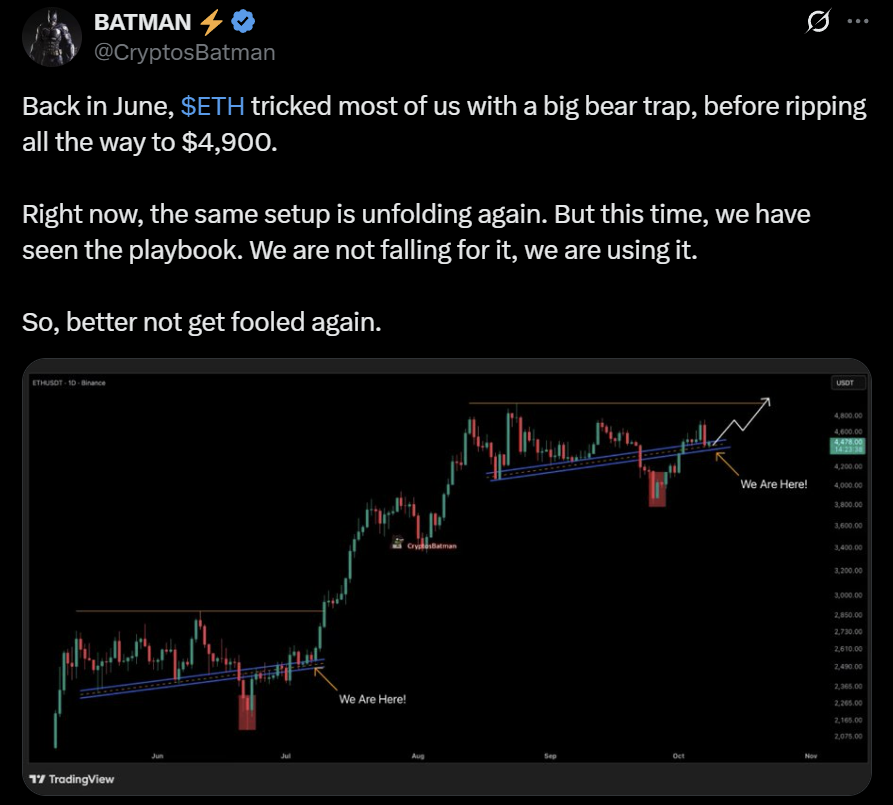The width and height of the screenshot is (893, 805).
Task: Click the USDT currency button on the chart
Action: [845, 383]
